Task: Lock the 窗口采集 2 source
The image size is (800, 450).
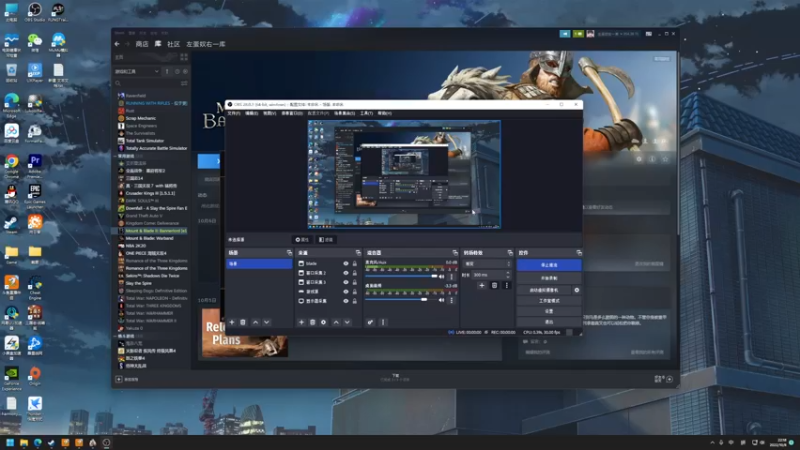Action: coord(355,273)
